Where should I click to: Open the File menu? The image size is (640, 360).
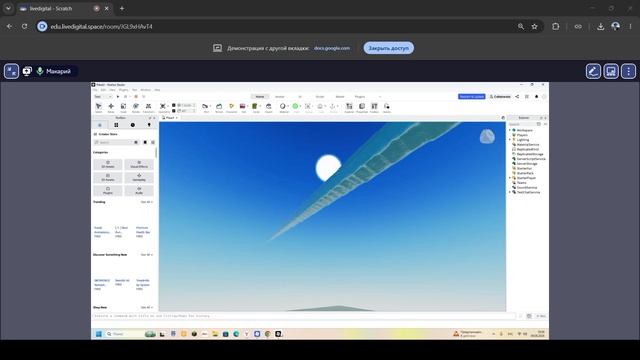click(x=95, y=90)
